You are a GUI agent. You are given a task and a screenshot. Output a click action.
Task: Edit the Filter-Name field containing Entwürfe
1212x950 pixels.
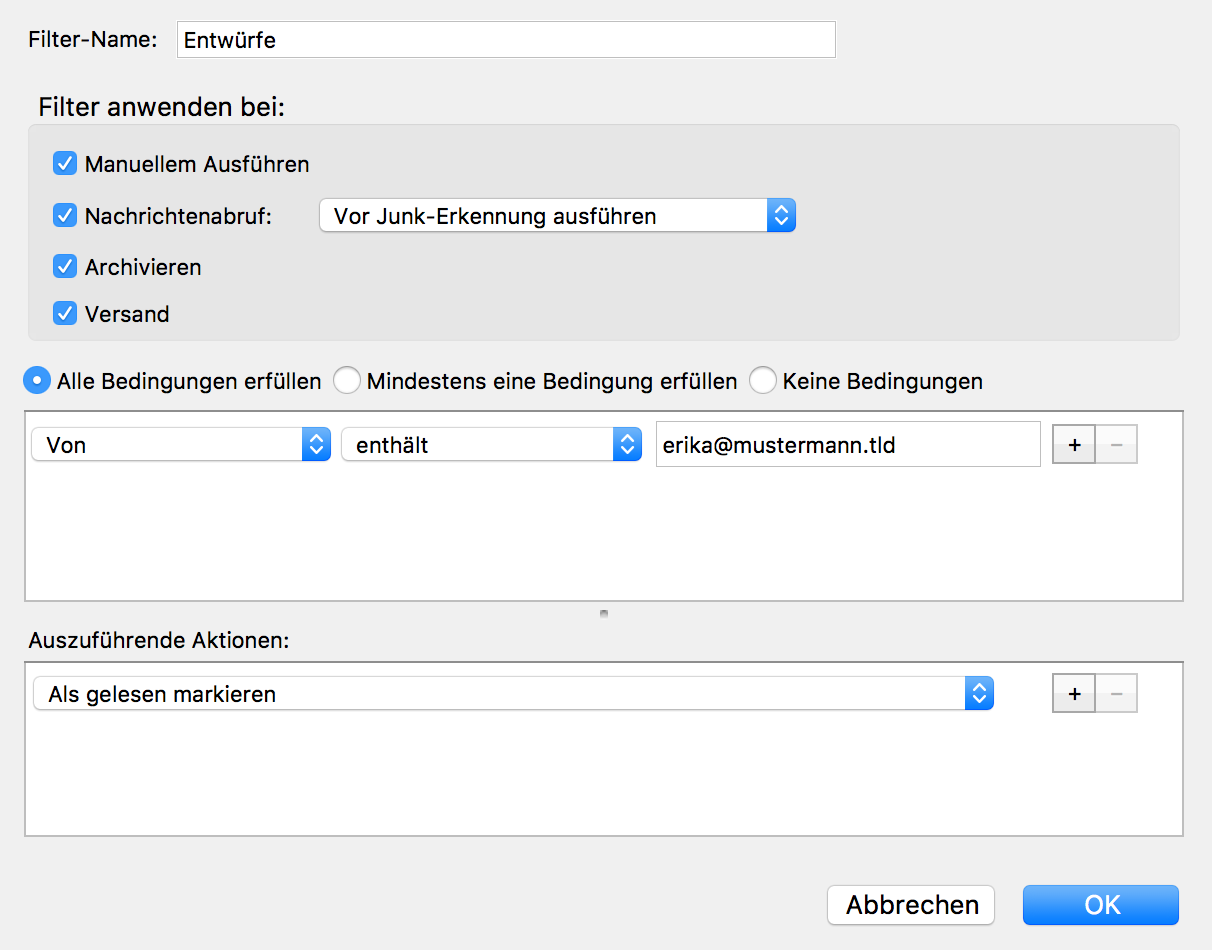[506, 40]
